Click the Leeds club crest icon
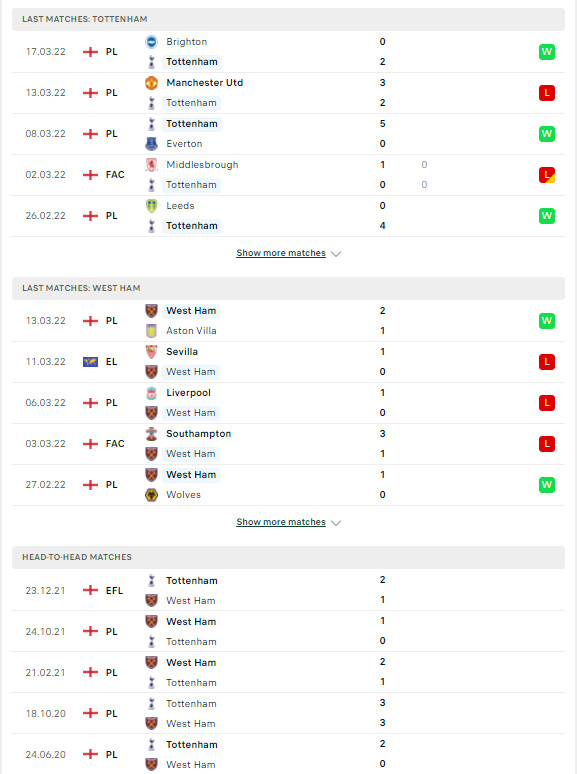Screen dimensions: 577x774 coord(152,206)
